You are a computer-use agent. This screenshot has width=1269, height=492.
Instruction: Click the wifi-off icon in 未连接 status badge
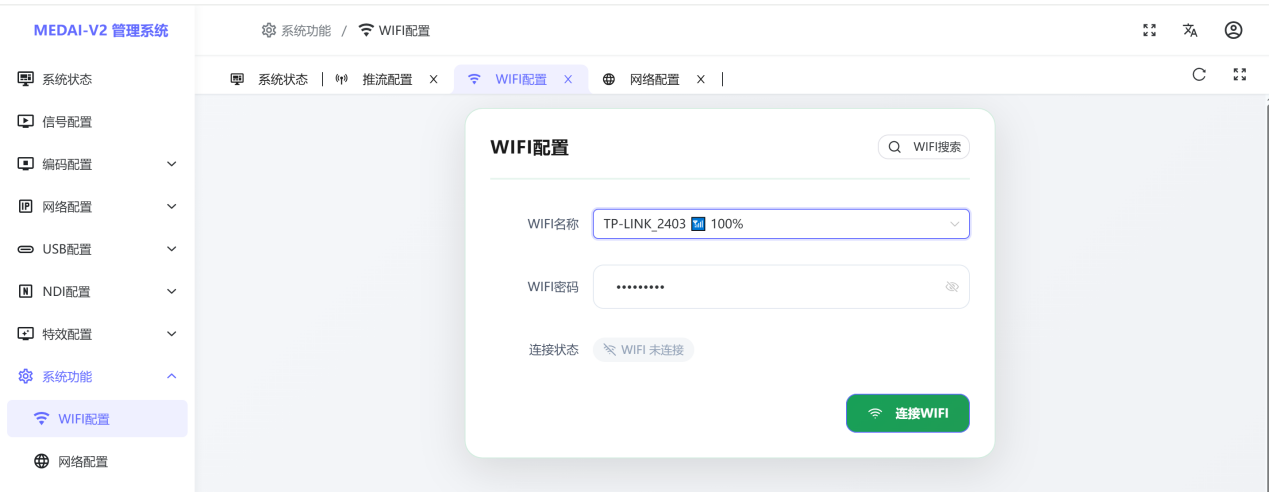(x=609, y=349)
